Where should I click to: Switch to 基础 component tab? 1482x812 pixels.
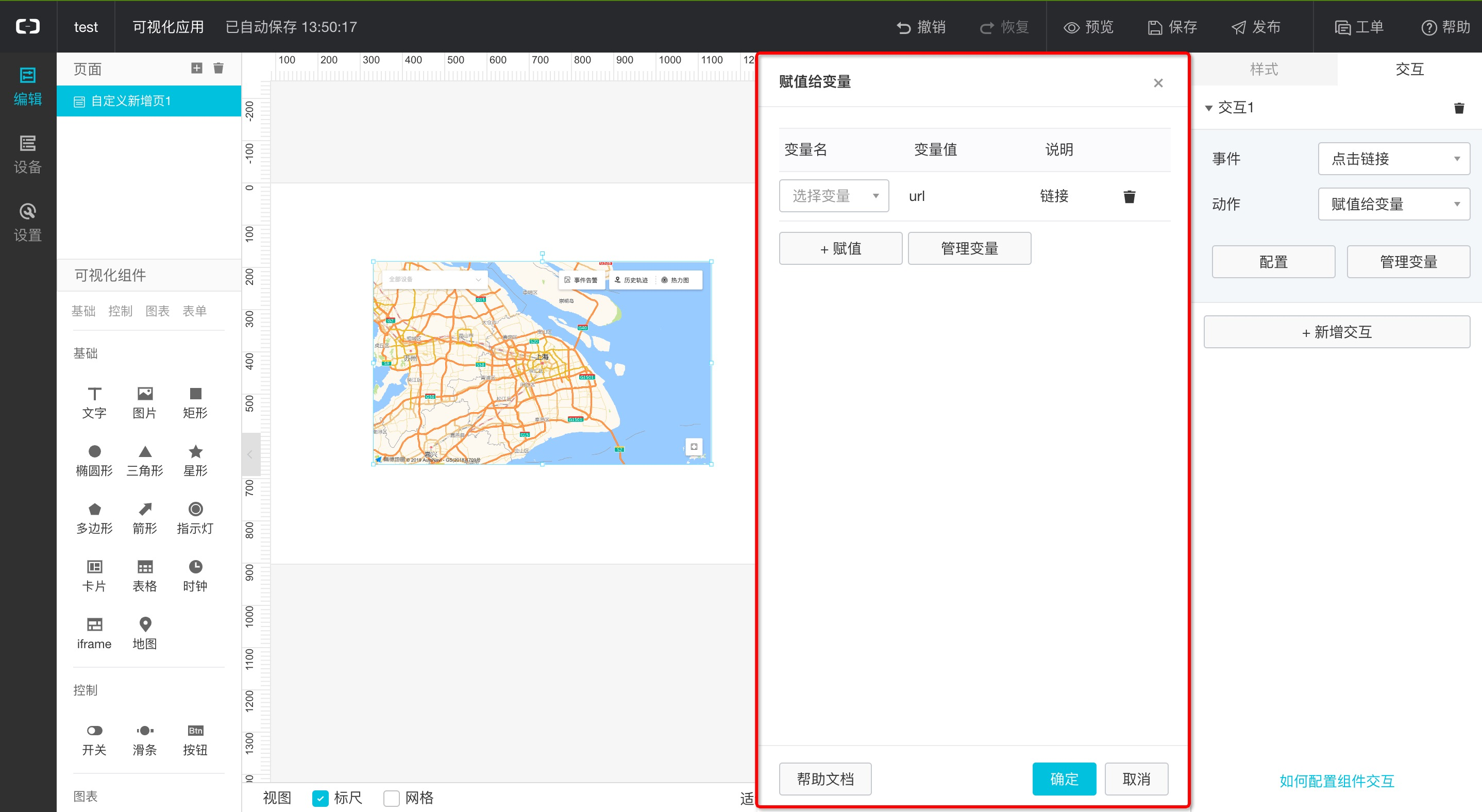[83, 311]
